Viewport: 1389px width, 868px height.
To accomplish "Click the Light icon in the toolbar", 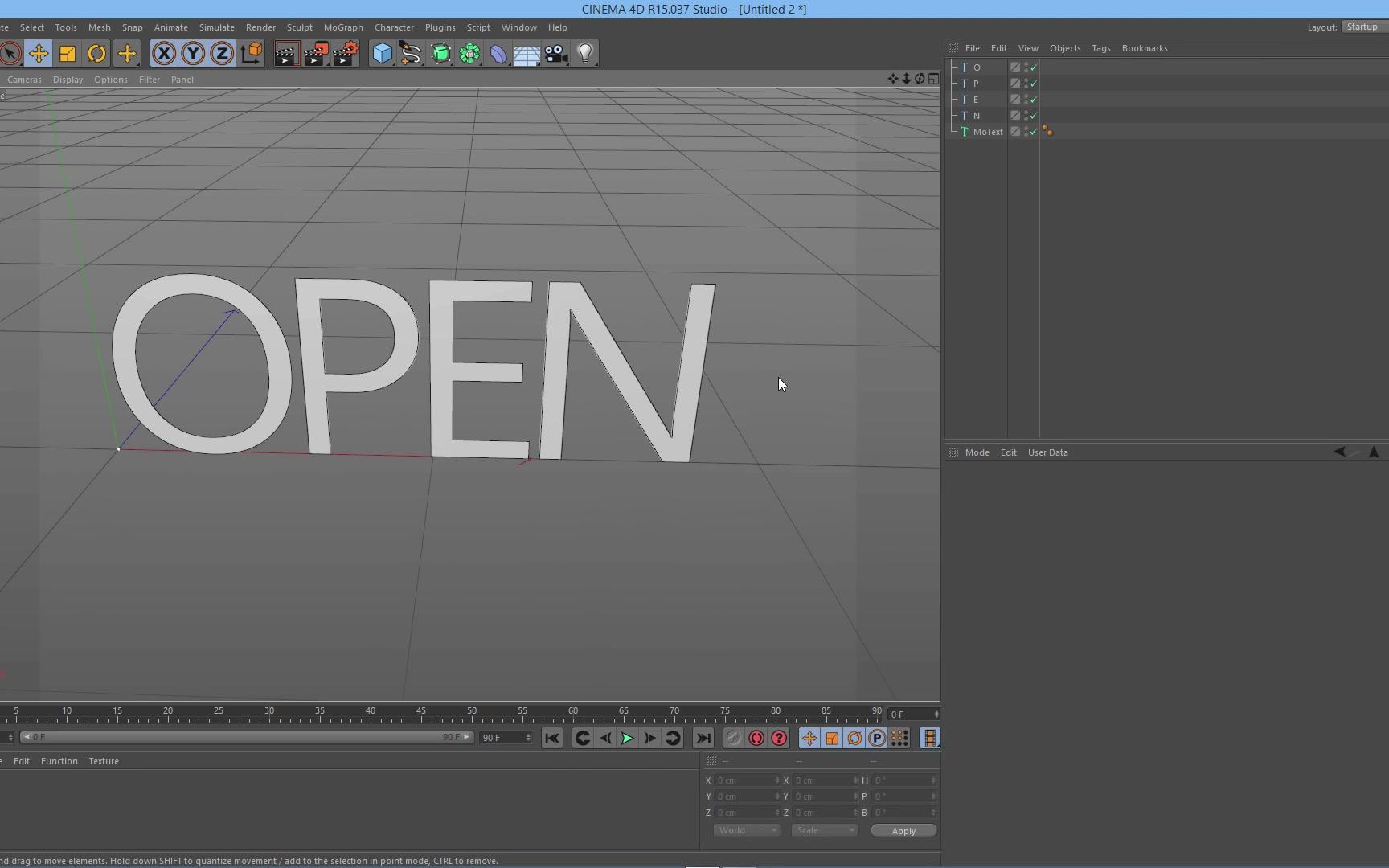I will point(586,53).
